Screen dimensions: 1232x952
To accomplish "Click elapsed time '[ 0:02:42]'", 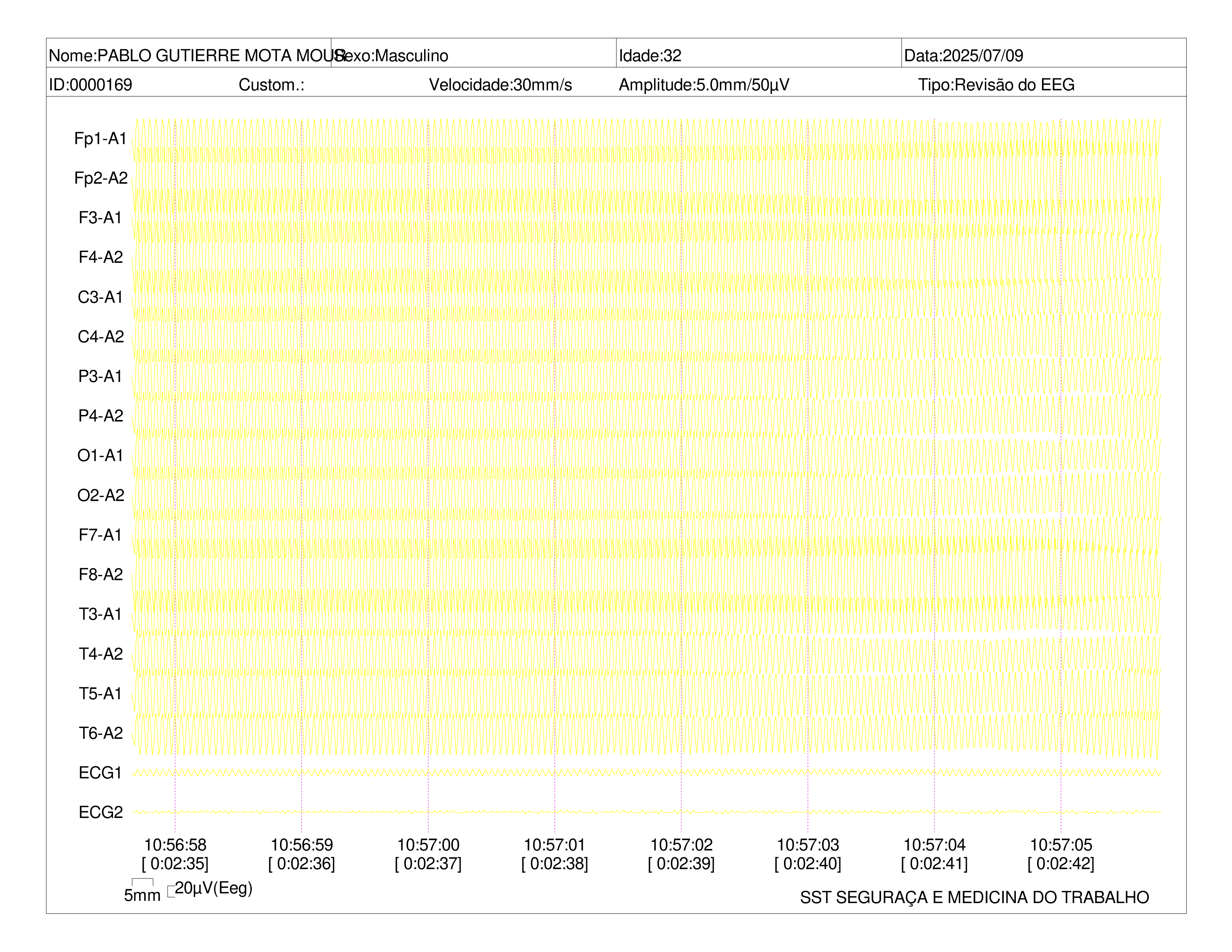I will pos(1061,864).
